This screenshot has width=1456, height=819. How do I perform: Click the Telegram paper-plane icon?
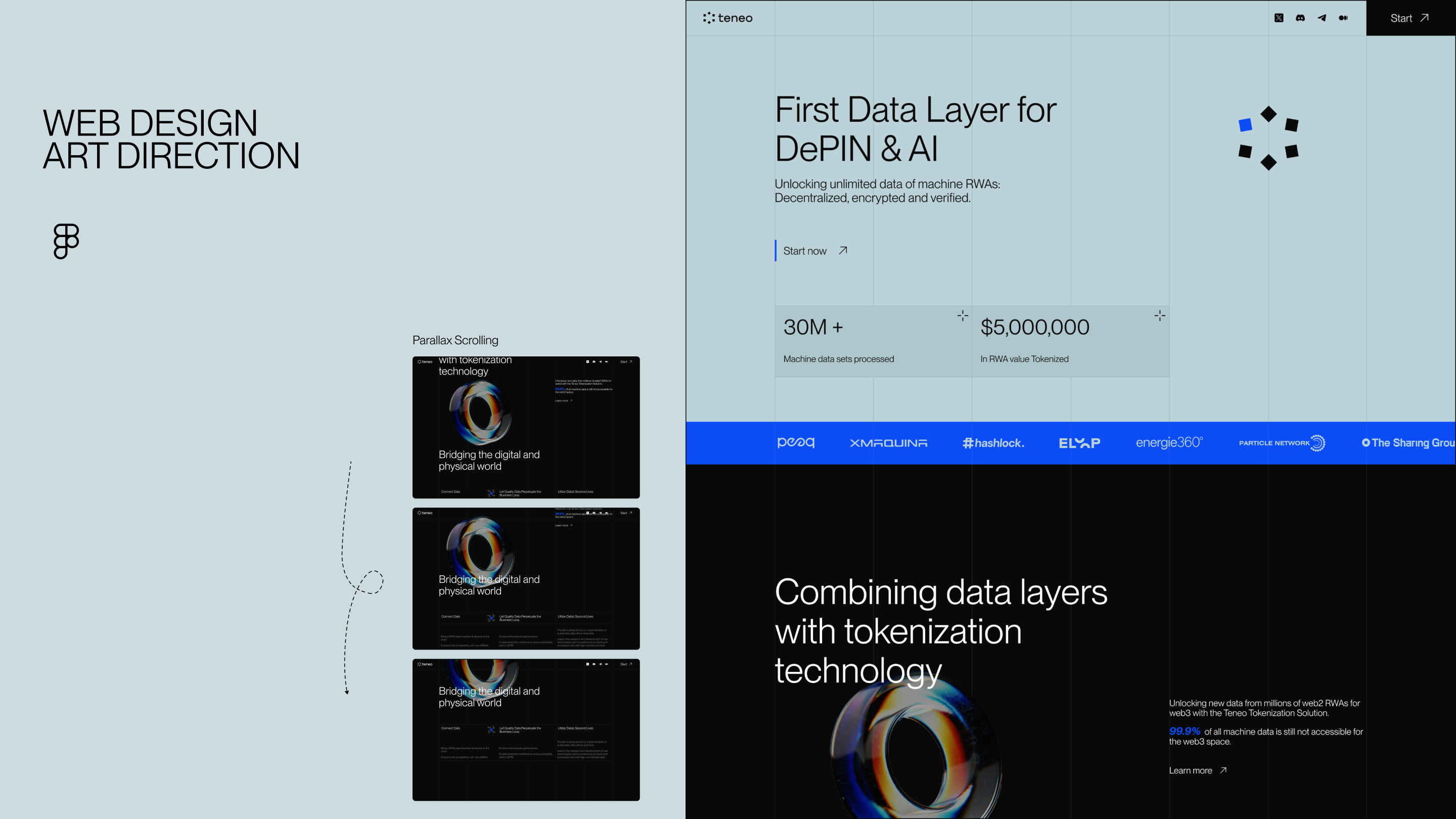coord(1322,18)
